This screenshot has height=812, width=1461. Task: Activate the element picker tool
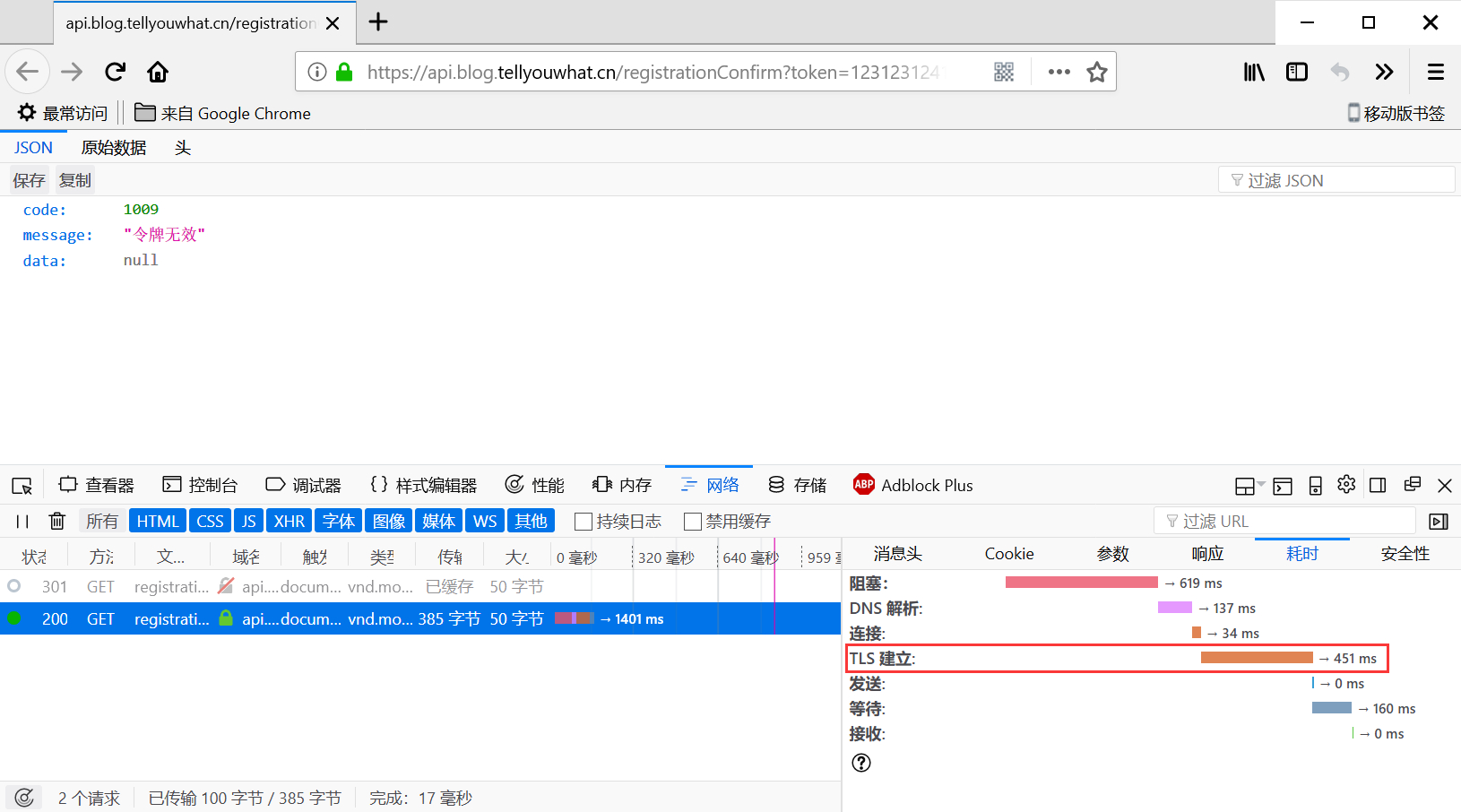pyautogui.click(x=22, y=486)
